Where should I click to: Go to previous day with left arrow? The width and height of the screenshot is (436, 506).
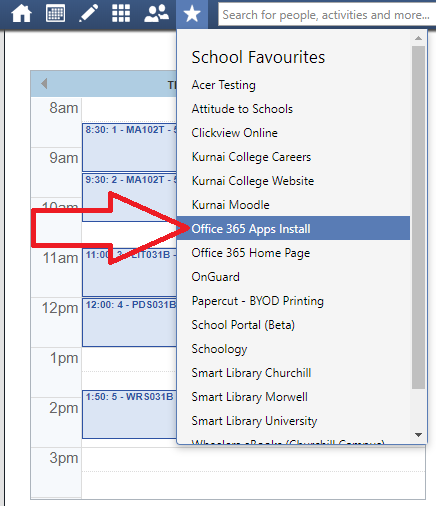click(x=44, y=83)
